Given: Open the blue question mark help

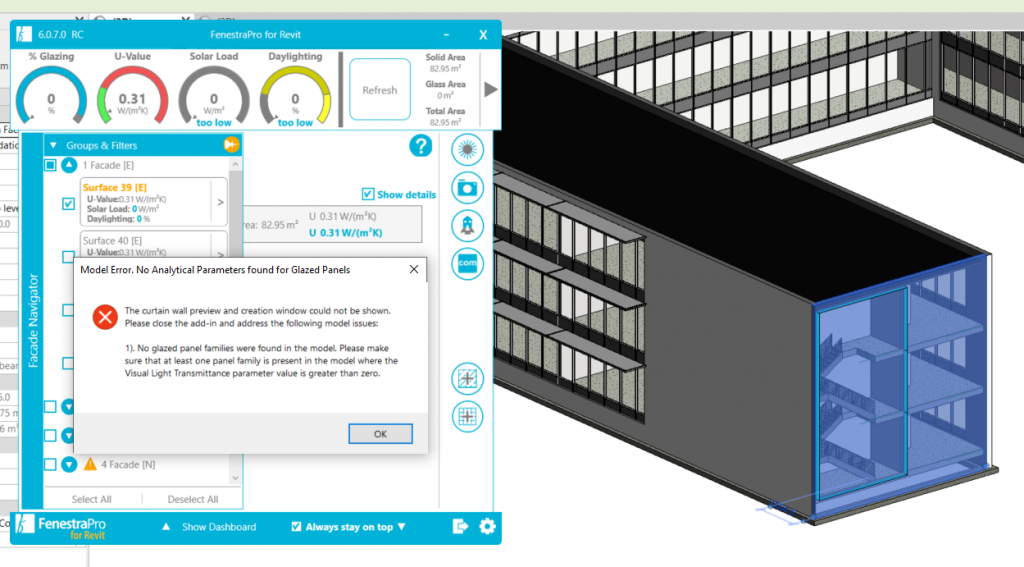Looking at the screenshot, I should (x=421, y=146).
